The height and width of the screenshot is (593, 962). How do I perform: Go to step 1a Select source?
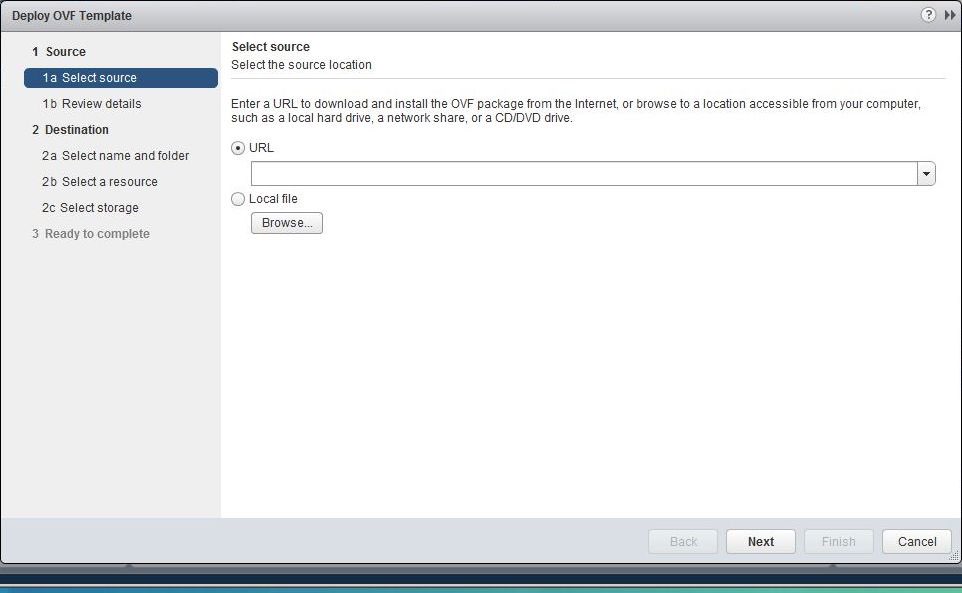[x=121, y=78]
